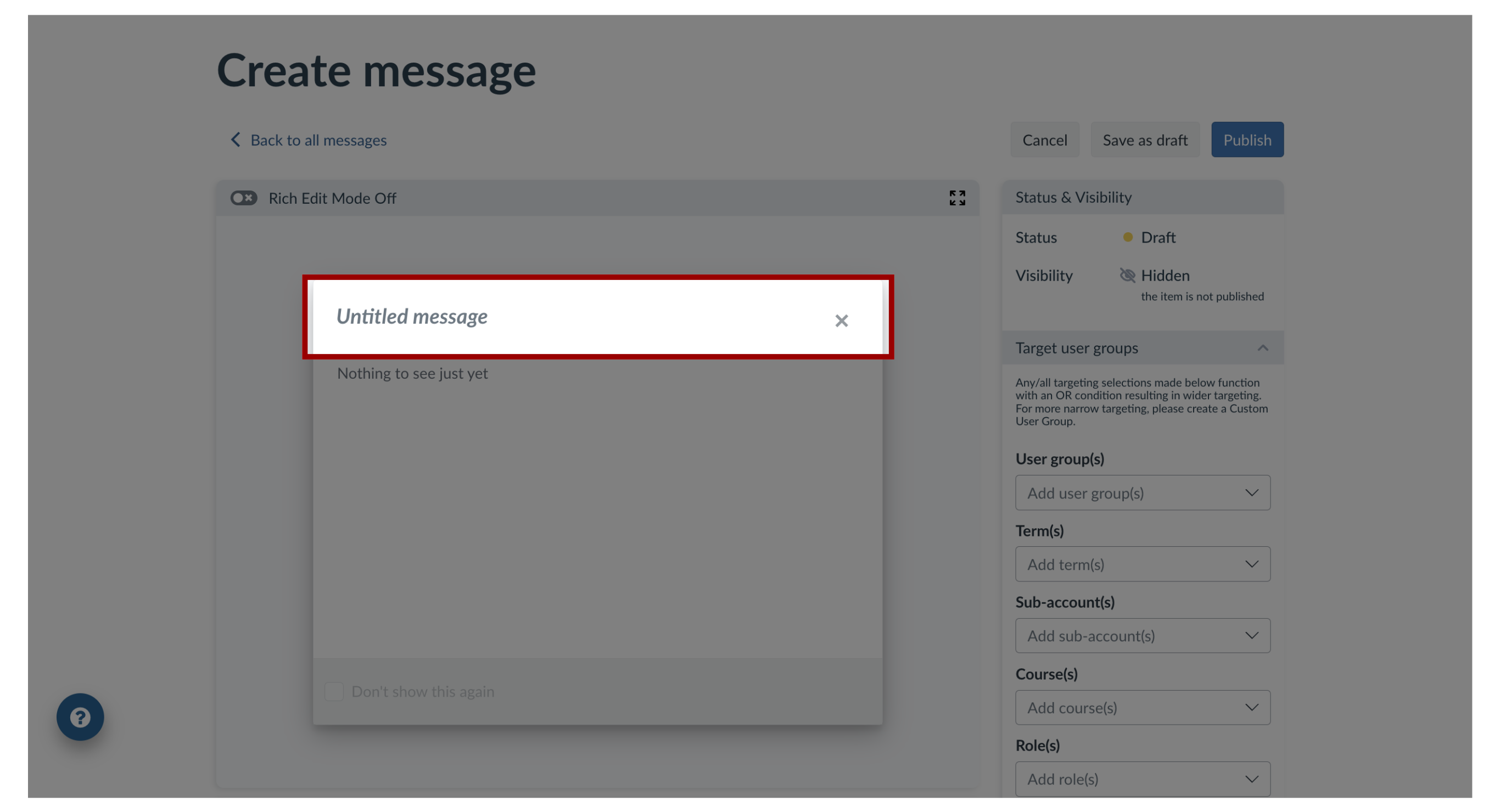Close the Untitled message dialog

842,320
